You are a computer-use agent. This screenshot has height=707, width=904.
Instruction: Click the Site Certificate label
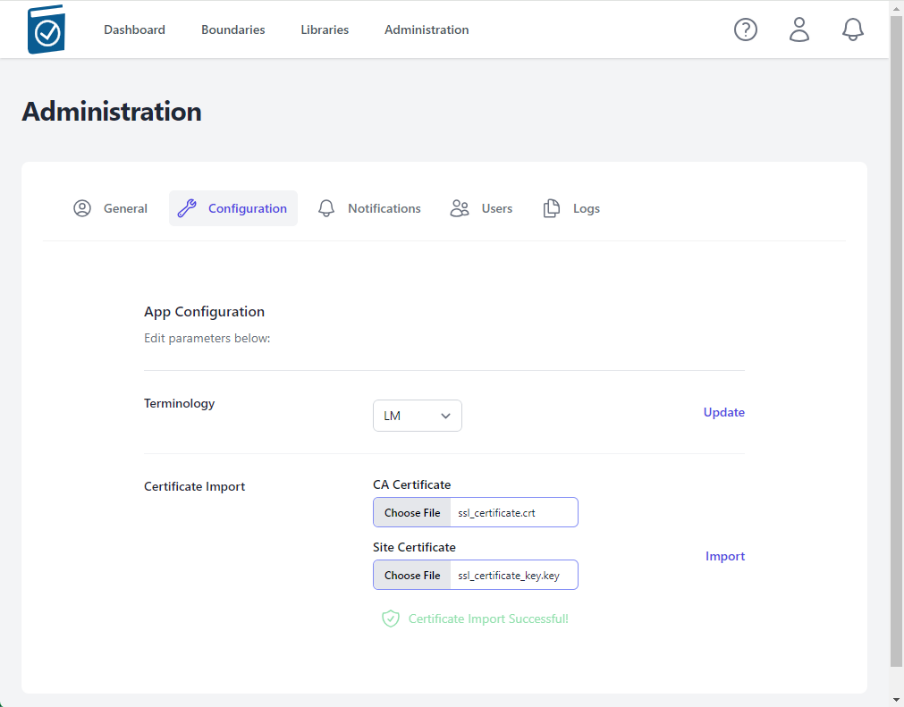point(414,547)
